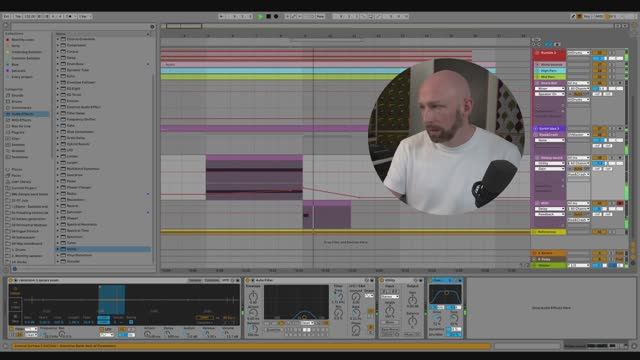Click the Utility Balance knob
Image resolution: width=640 pixels, height=360 pixels.
[412, 321]
